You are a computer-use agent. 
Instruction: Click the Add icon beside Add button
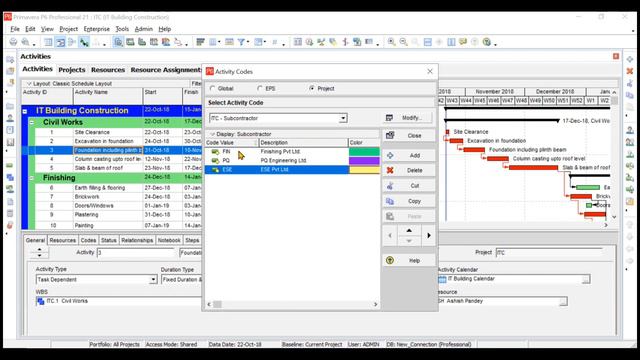coord(390,155)
